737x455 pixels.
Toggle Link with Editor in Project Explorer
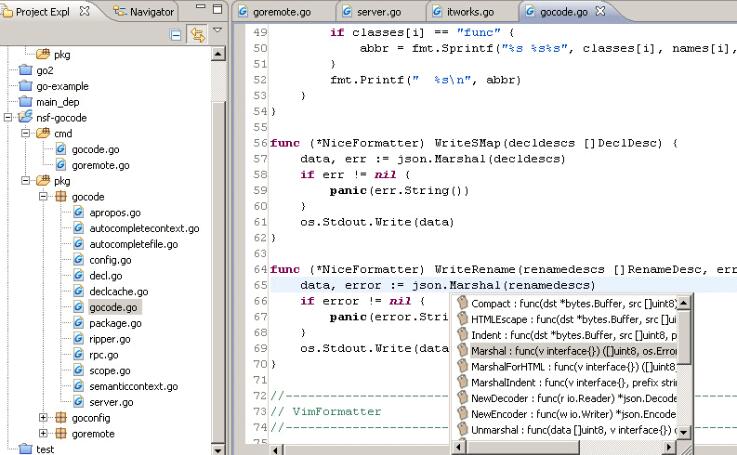click(198, 35)
